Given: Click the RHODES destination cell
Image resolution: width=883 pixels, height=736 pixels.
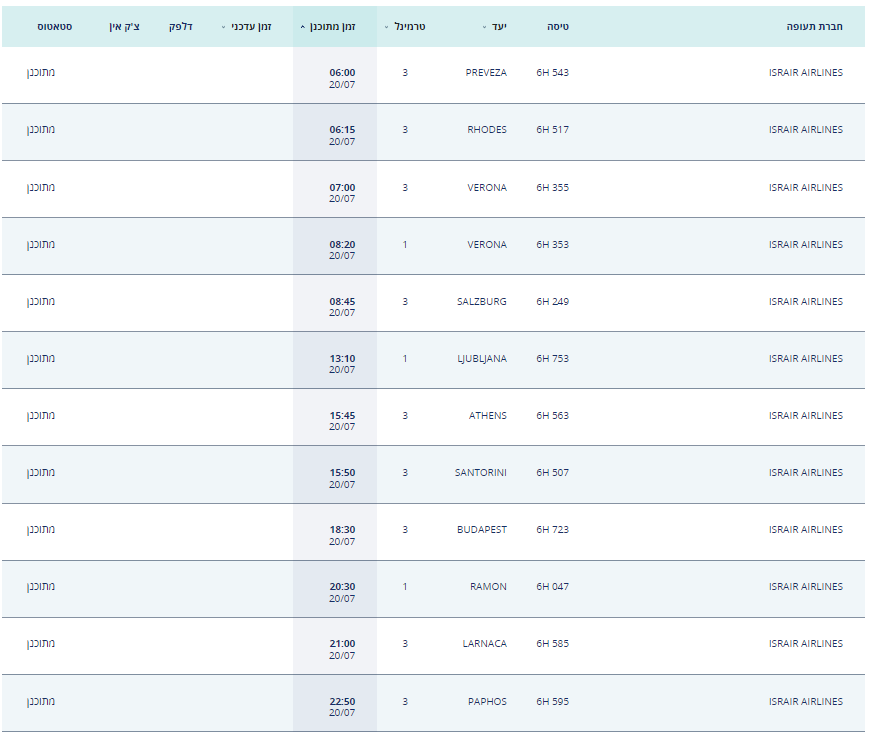Looking at the screenshot, I should pos(487,130).
